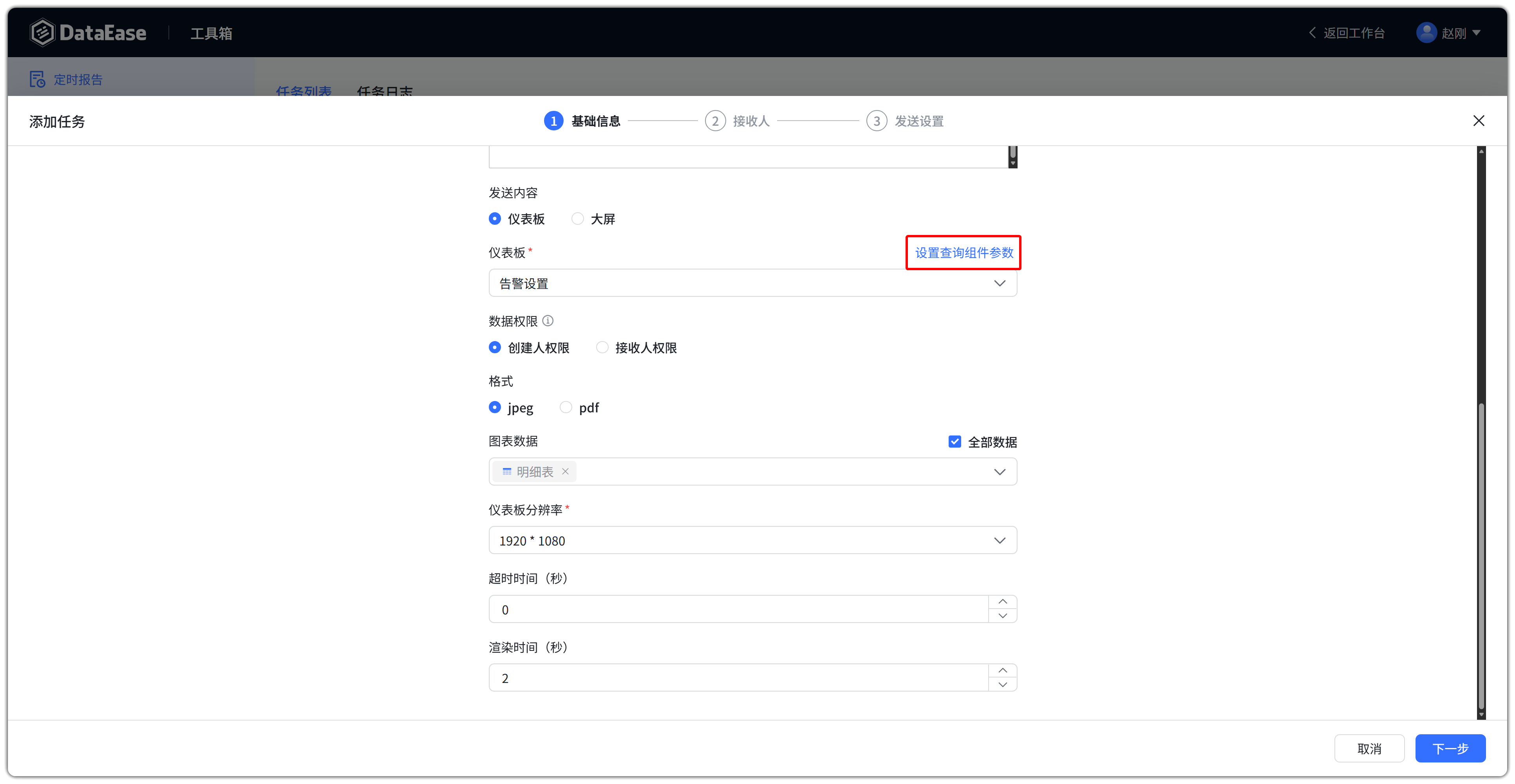Image resolution: width=1515 pixels, height=784 pixels.
Task: Open 工具箱 in the top bar
Action: click(211, 34)
